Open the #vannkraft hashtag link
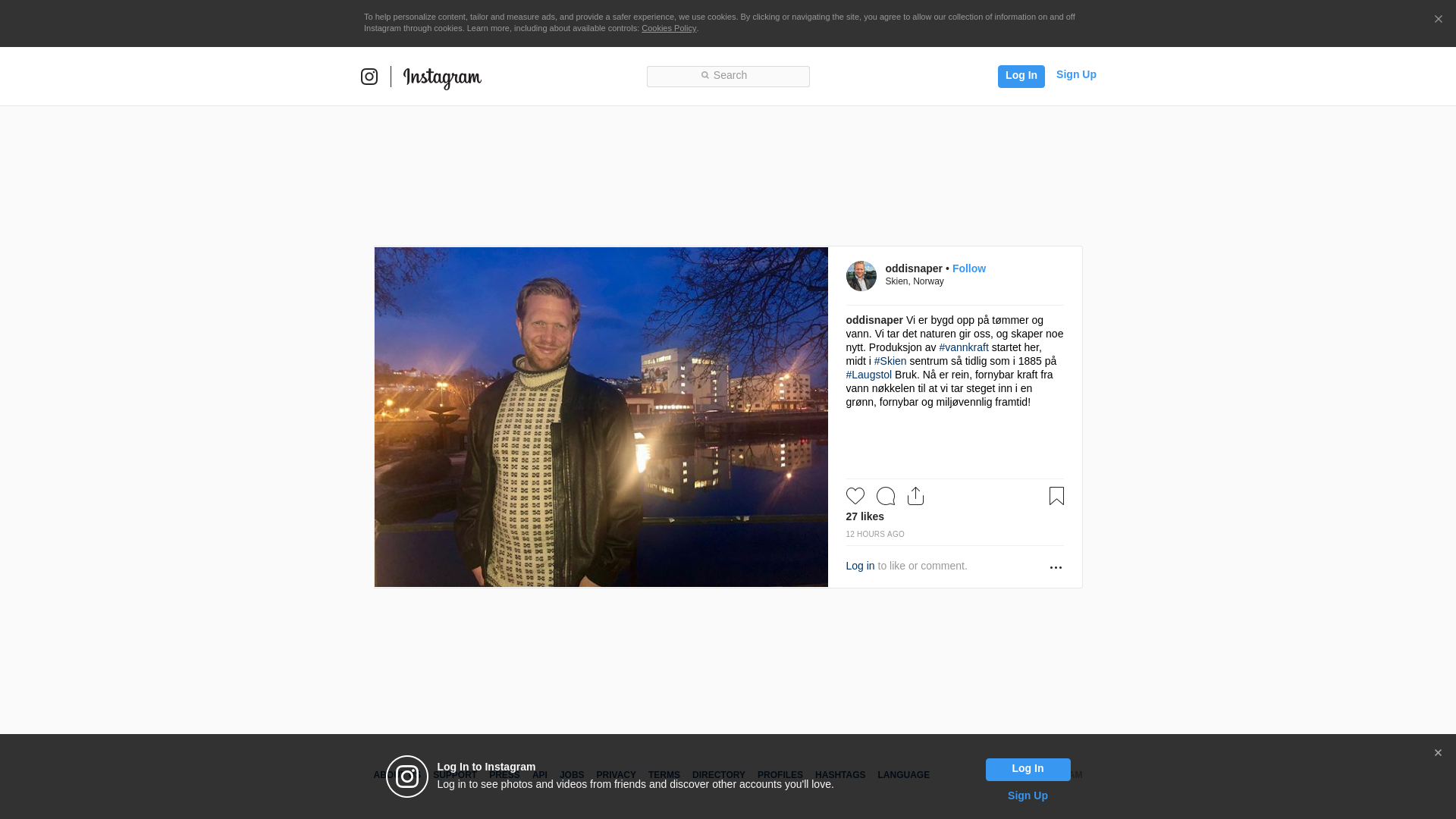Viewport: 1456px width, 819px height. click(x=963, y=347)
